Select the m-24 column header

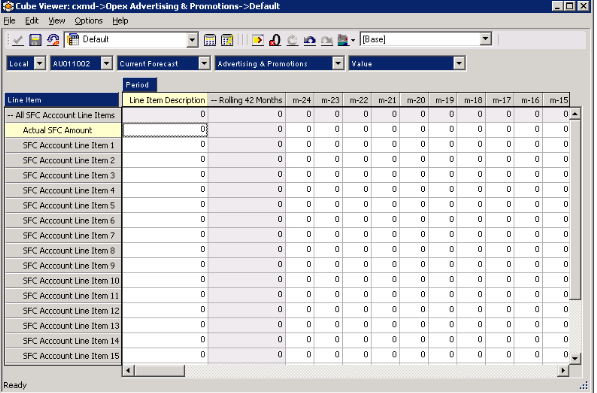pyautogui.click(x=300, y=100)
